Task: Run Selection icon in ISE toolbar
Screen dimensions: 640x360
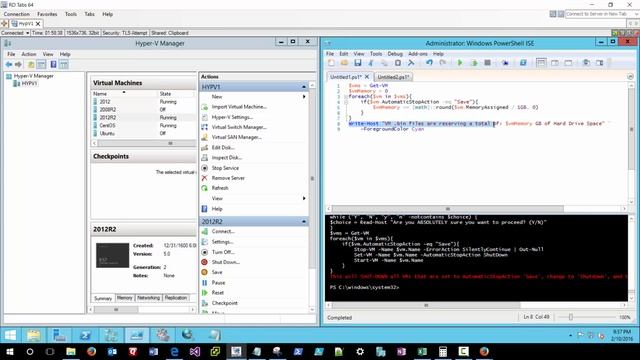Action: pyautogui.click(x=474, y=63)
